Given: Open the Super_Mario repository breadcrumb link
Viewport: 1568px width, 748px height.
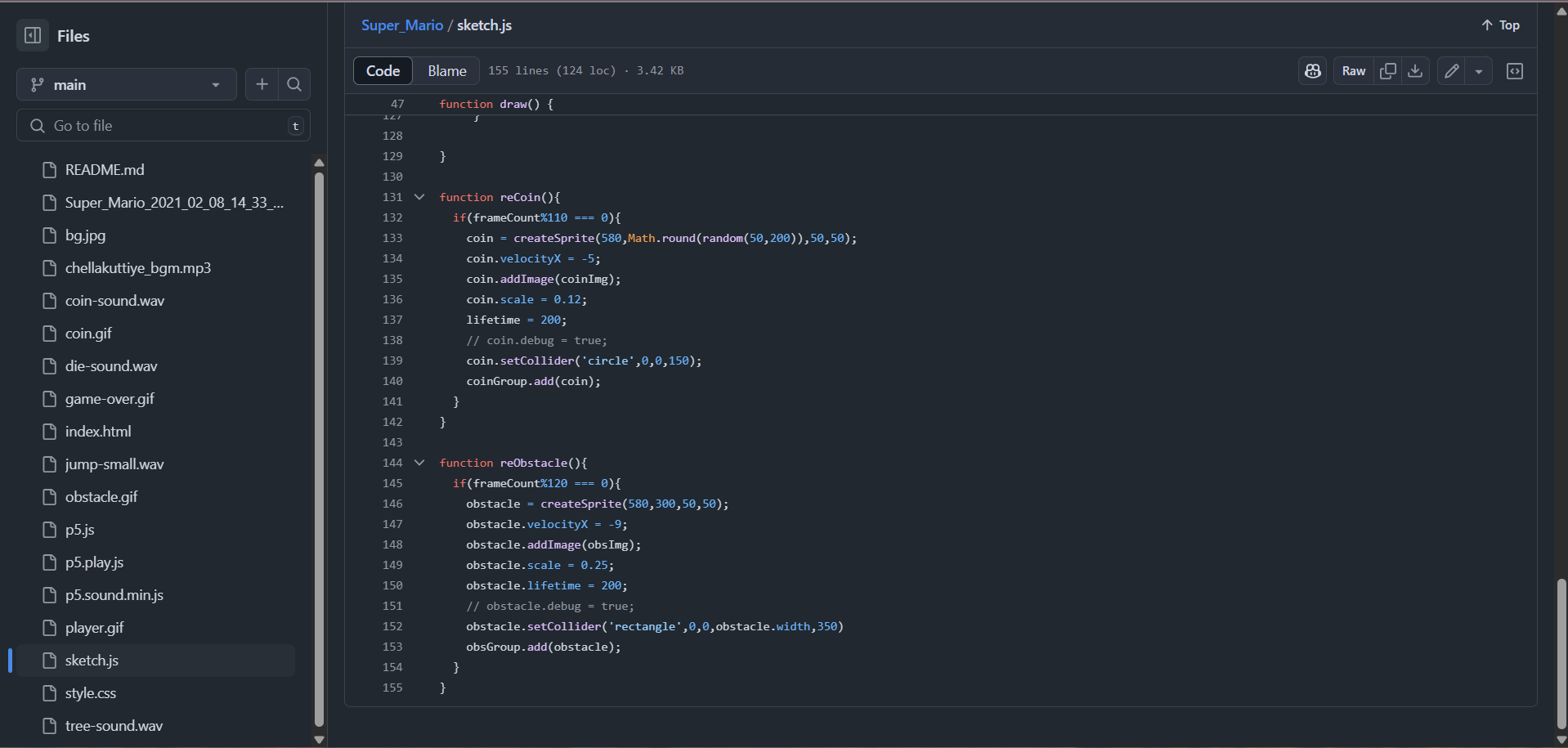Looking at the screenshot, I should pyautogui.click(x=402, y=25).
